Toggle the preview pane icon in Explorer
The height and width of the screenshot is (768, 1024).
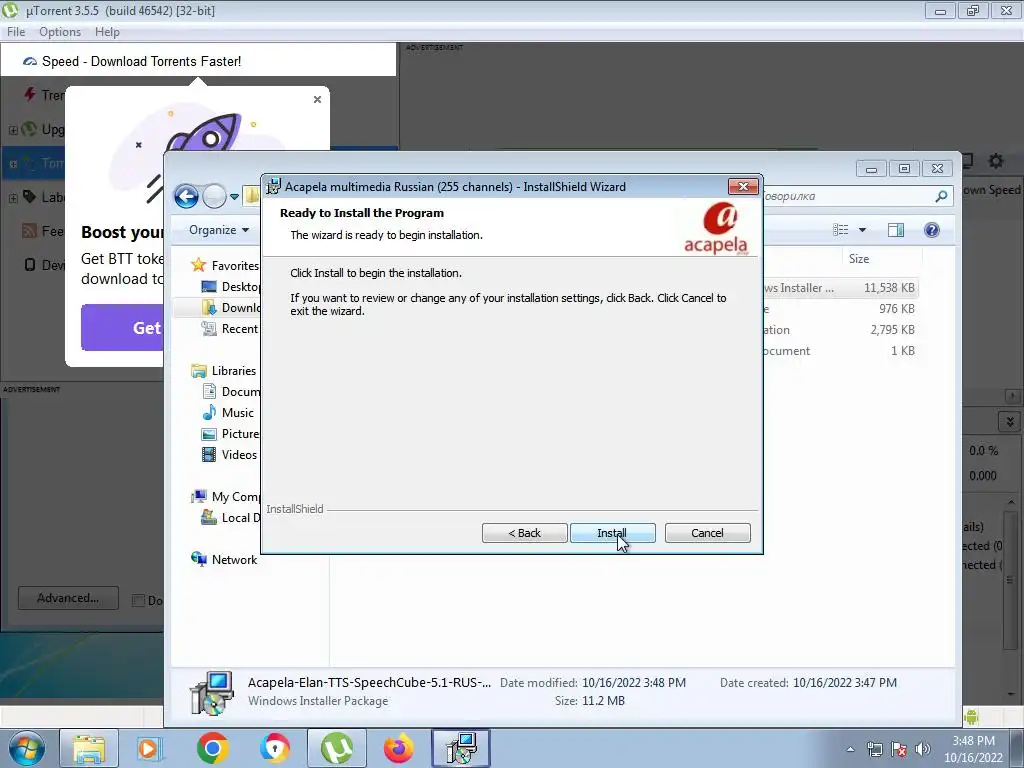(896, 230)
